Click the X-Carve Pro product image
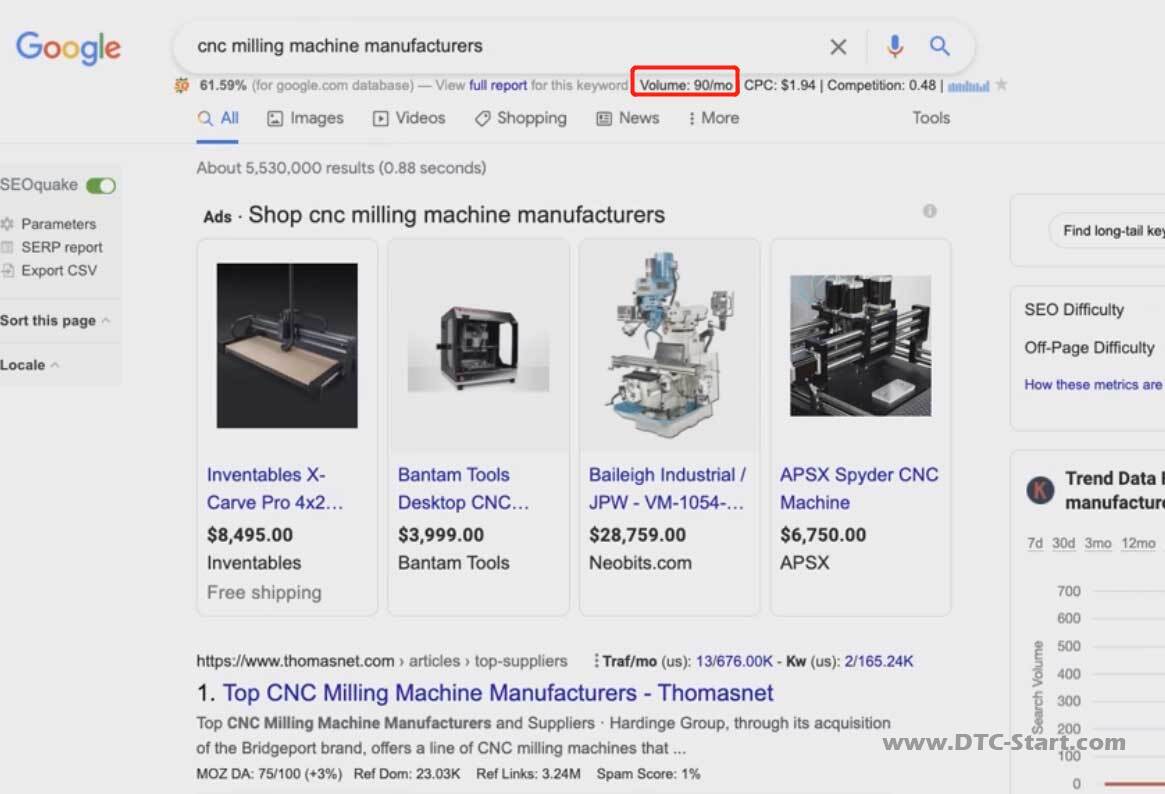 (287, 345)
